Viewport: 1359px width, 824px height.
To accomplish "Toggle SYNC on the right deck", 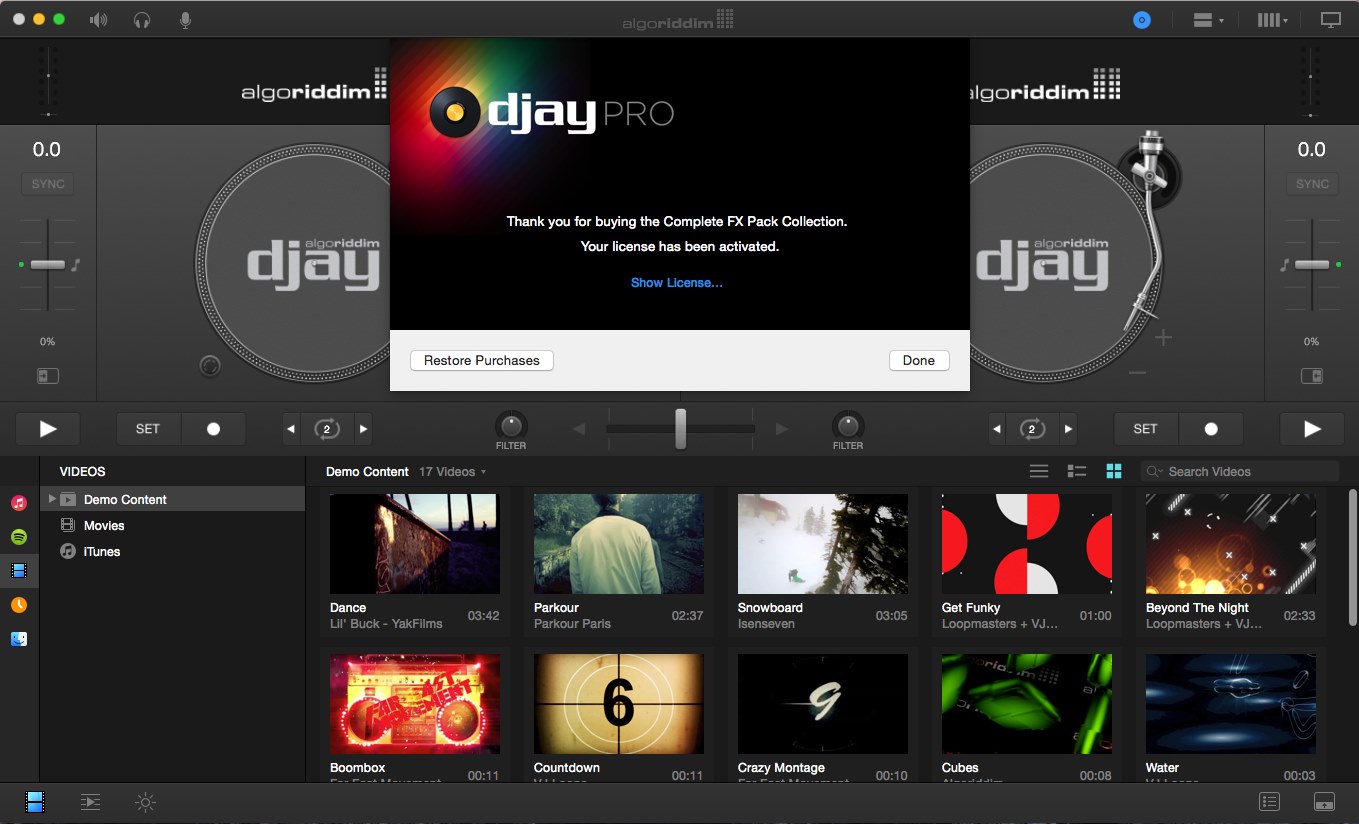I will point(1312,184).
